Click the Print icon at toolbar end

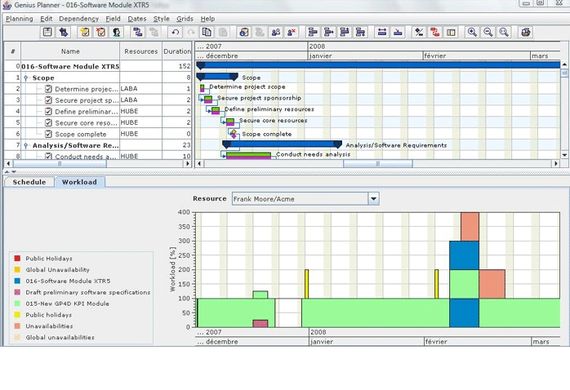(526, 32)
